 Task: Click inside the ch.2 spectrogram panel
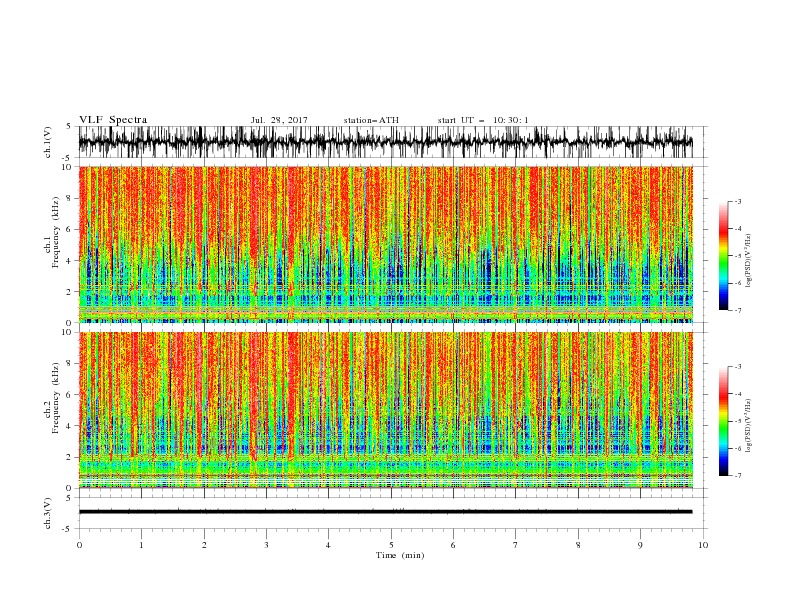pos(386,410)
